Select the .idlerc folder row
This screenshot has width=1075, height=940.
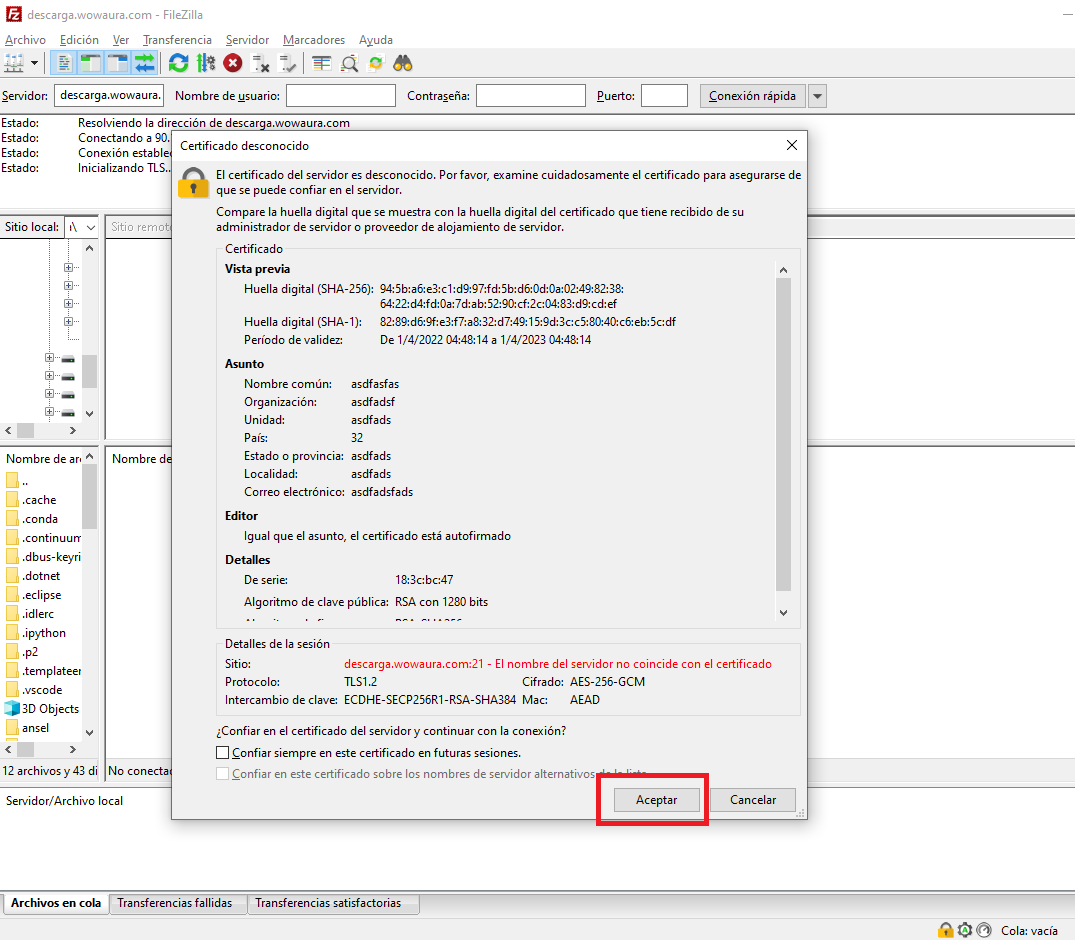point(43,614)
